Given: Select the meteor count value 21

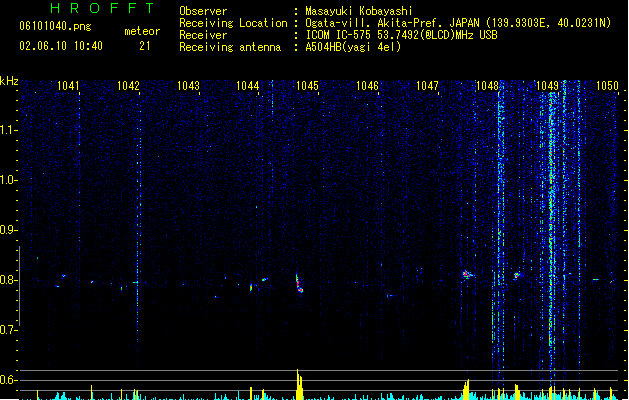Looking at the screenshot, I should [145, 46].
